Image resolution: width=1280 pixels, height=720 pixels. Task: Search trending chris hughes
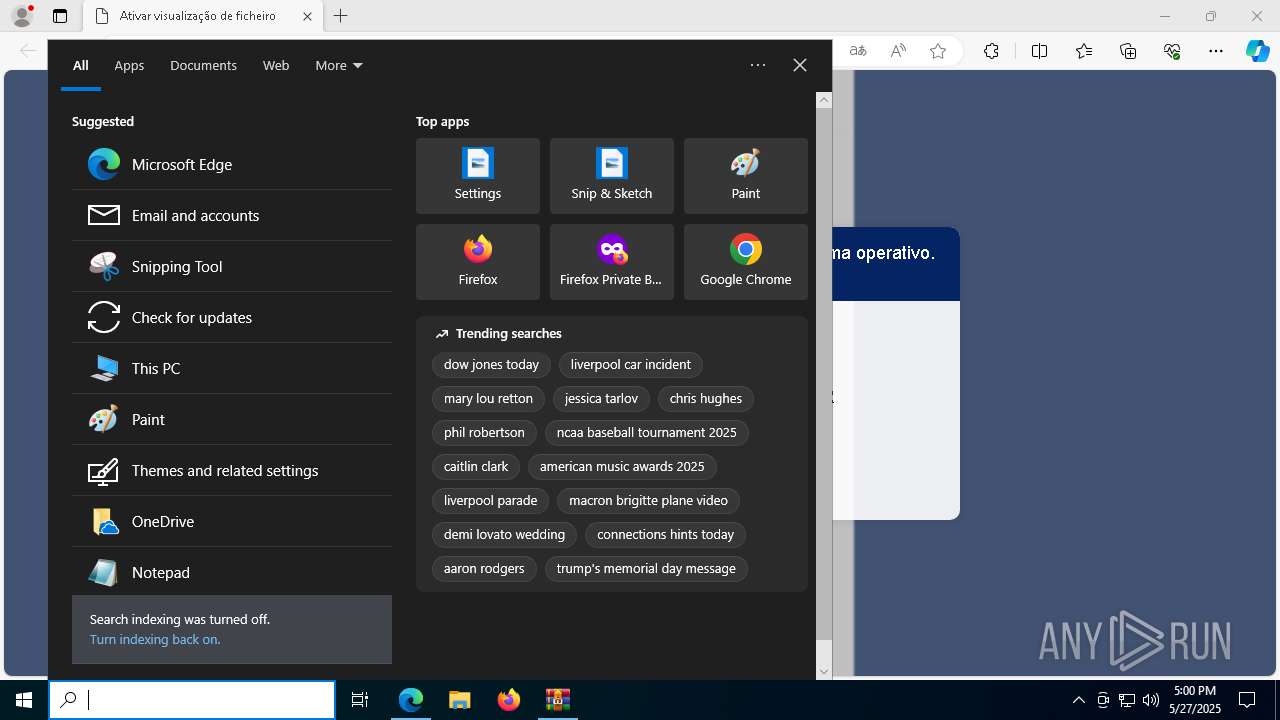[x=706, y=399]
